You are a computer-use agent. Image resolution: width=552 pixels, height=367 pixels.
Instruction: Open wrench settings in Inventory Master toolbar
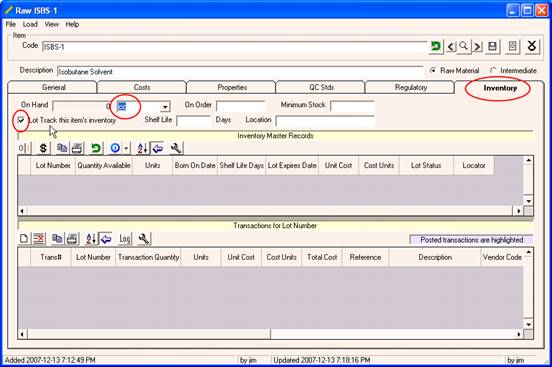tap(176, 148)
